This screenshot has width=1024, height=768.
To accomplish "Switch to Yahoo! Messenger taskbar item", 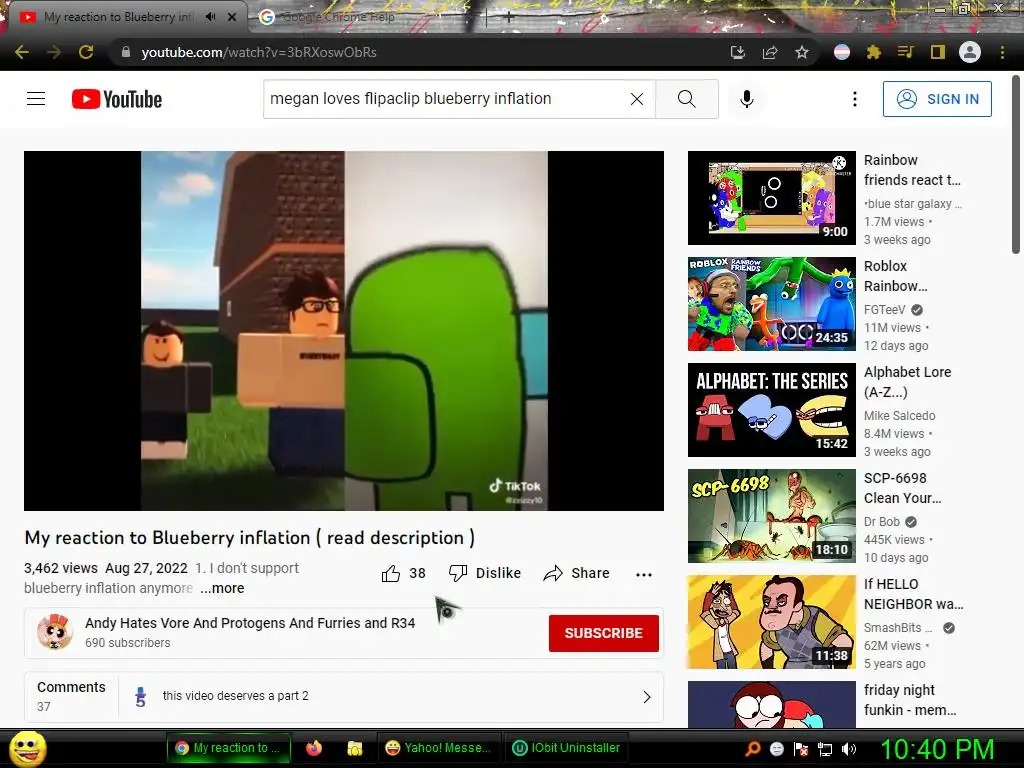I will point(438,748).
